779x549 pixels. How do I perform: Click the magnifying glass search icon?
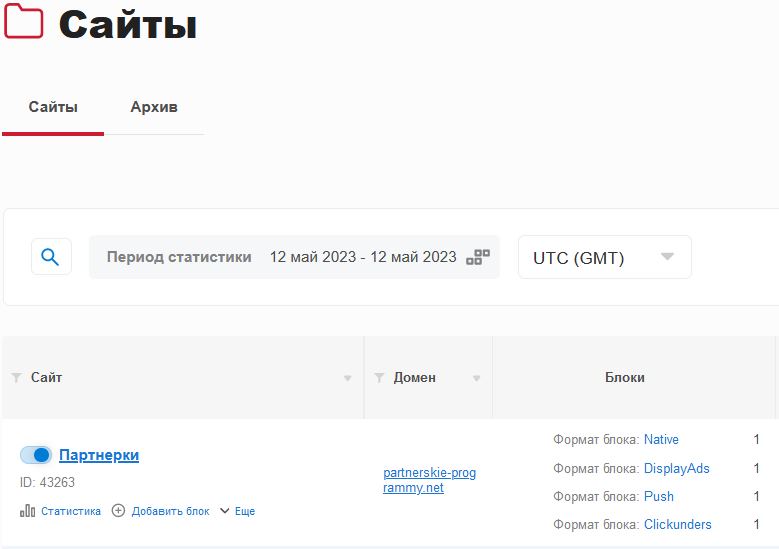(51, 257)
